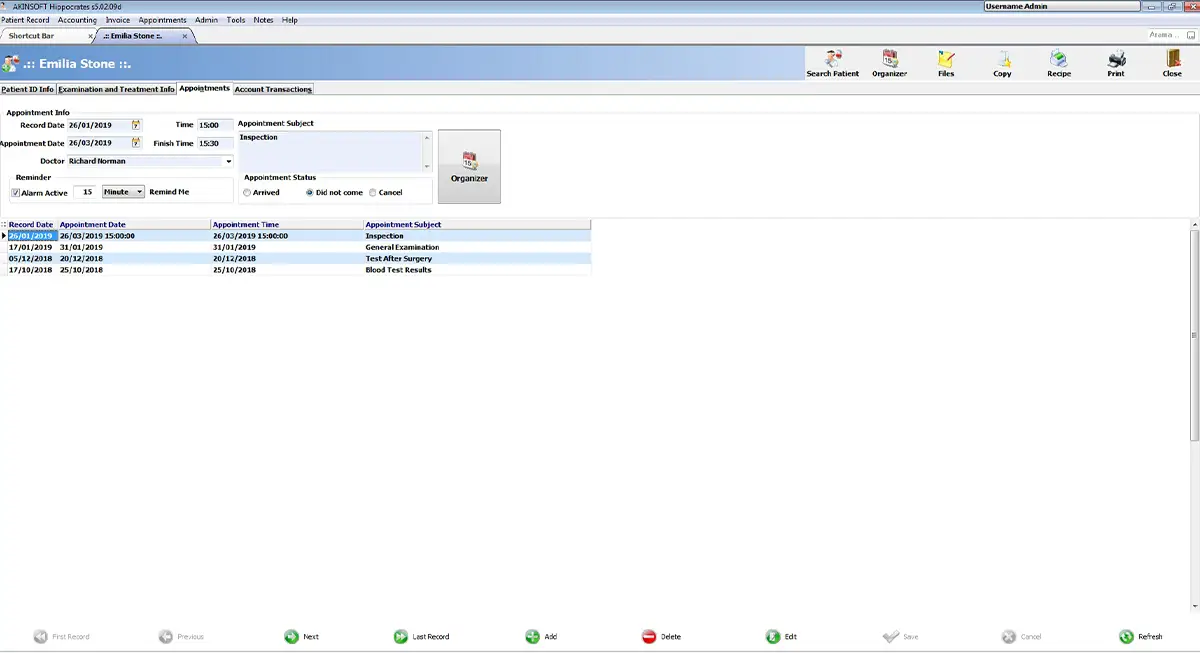Viewport: 1200px width, 653px height.
Task: Mark appointment status as Arrived
Action: [248, 192]
